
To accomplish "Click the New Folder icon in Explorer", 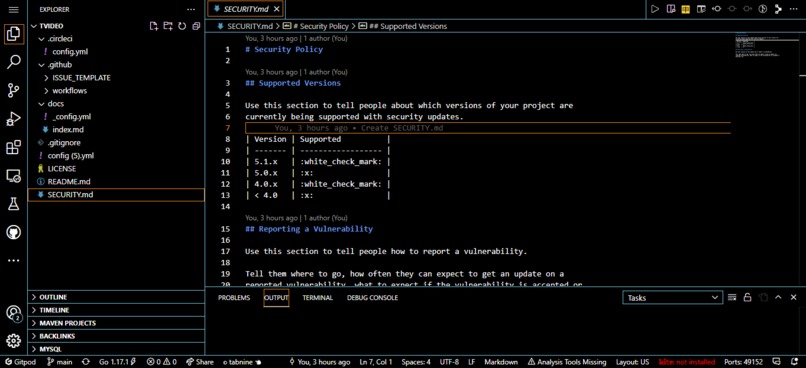I will [x=168, y=26].
